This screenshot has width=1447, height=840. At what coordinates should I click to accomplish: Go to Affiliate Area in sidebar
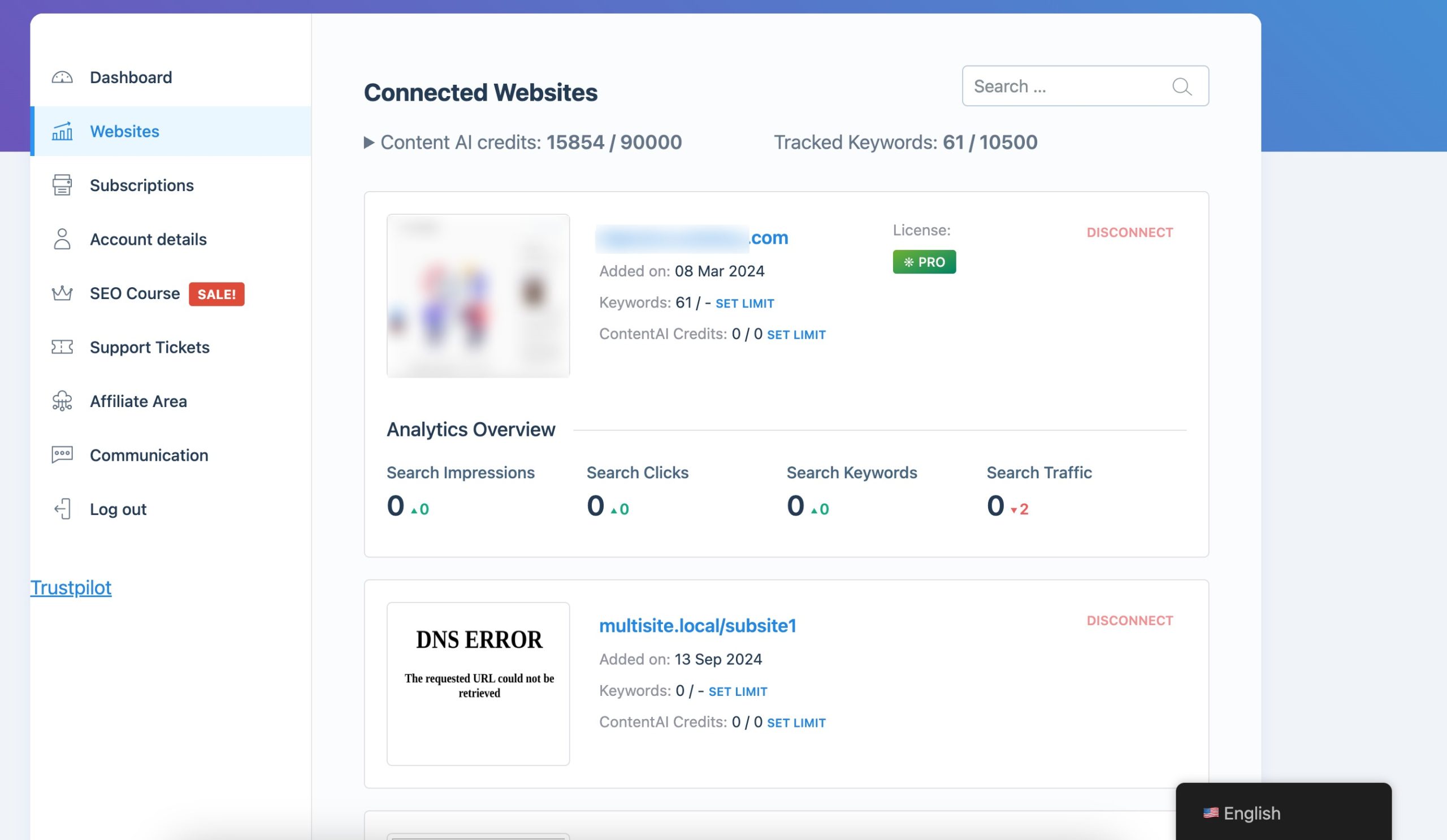pos(138,401)
